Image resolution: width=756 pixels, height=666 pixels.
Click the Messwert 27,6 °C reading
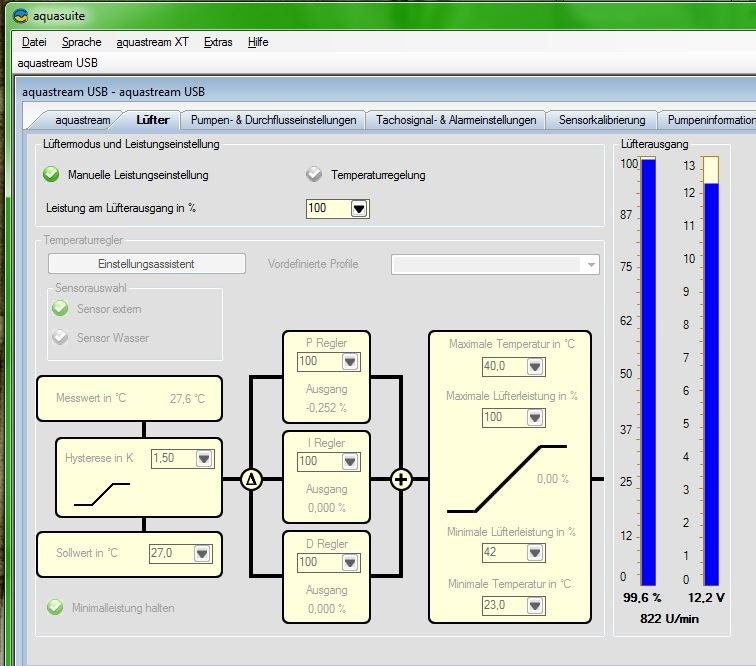coord(187,399)
